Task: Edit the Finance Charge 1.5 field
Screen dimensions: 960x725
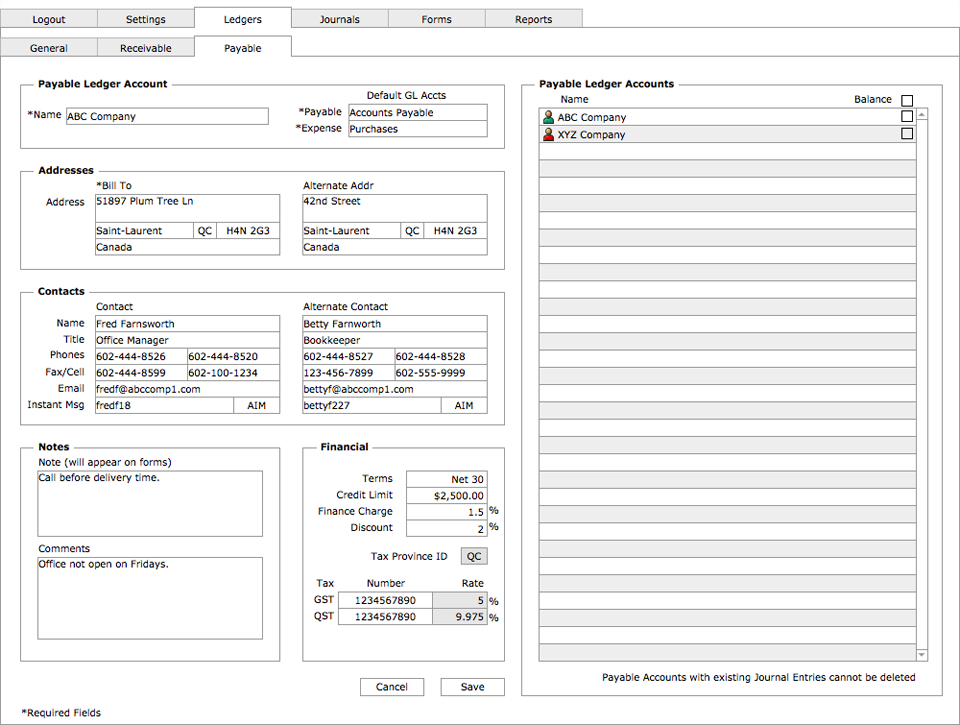Action: pos(447,512)
